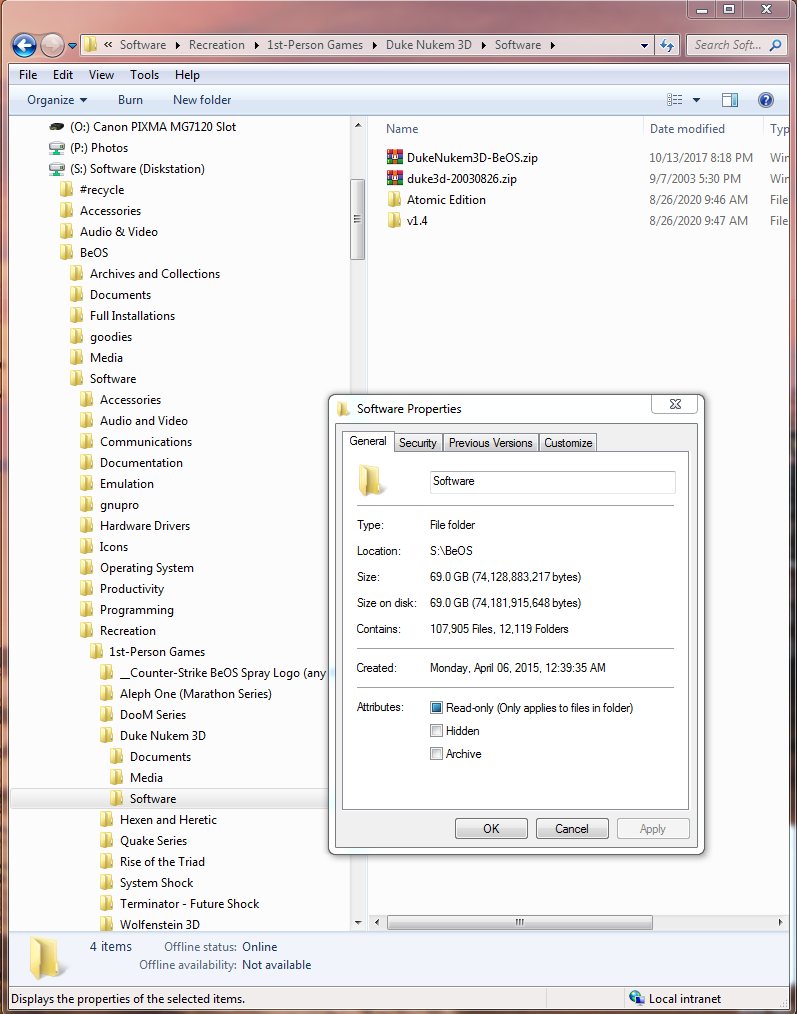Enable the Hidden attribute checkbox
797x1014 pixels.
click(x=436, y=731)
